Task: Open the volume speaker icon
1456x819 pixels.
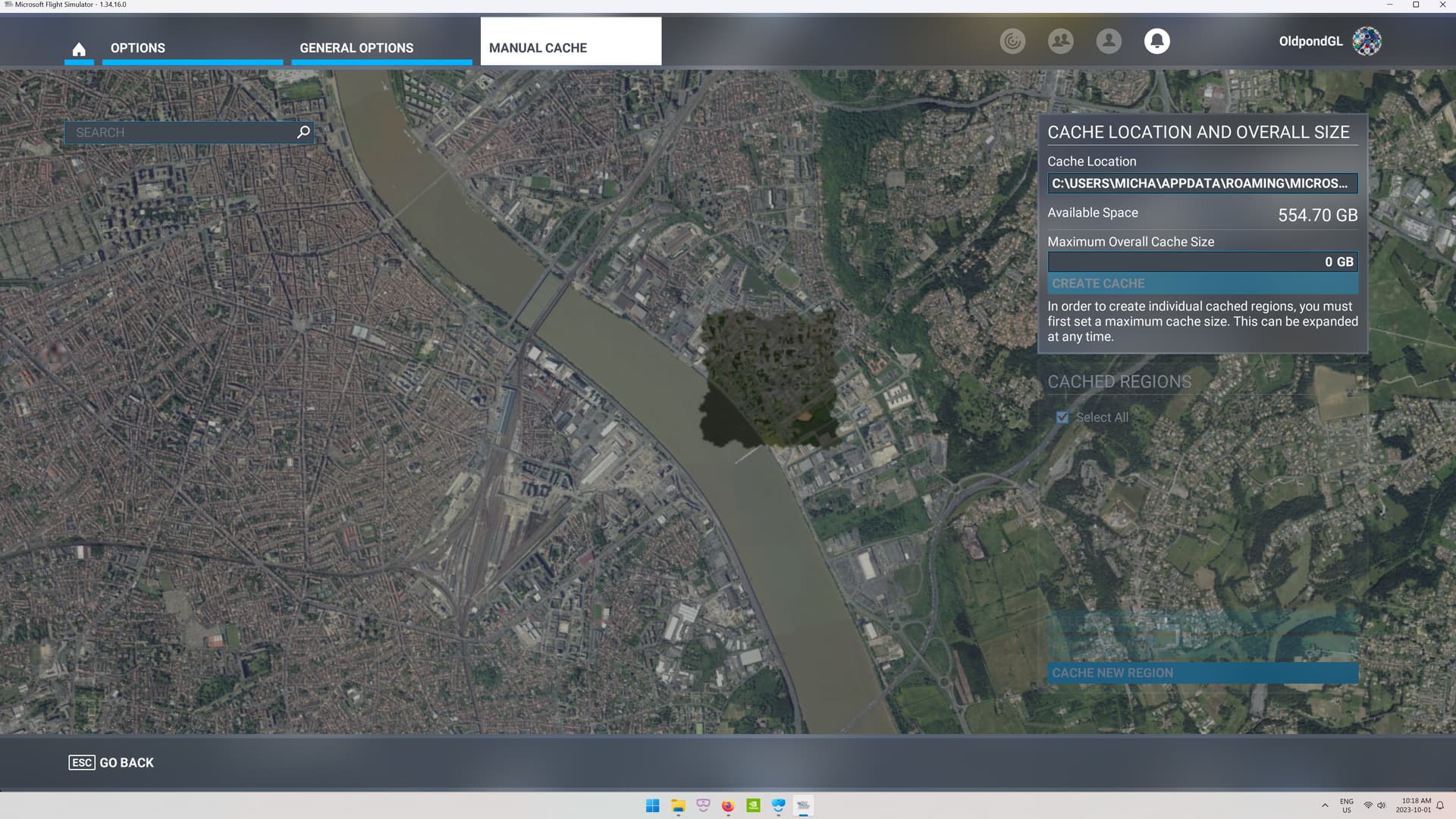Action: (1382, 805)
